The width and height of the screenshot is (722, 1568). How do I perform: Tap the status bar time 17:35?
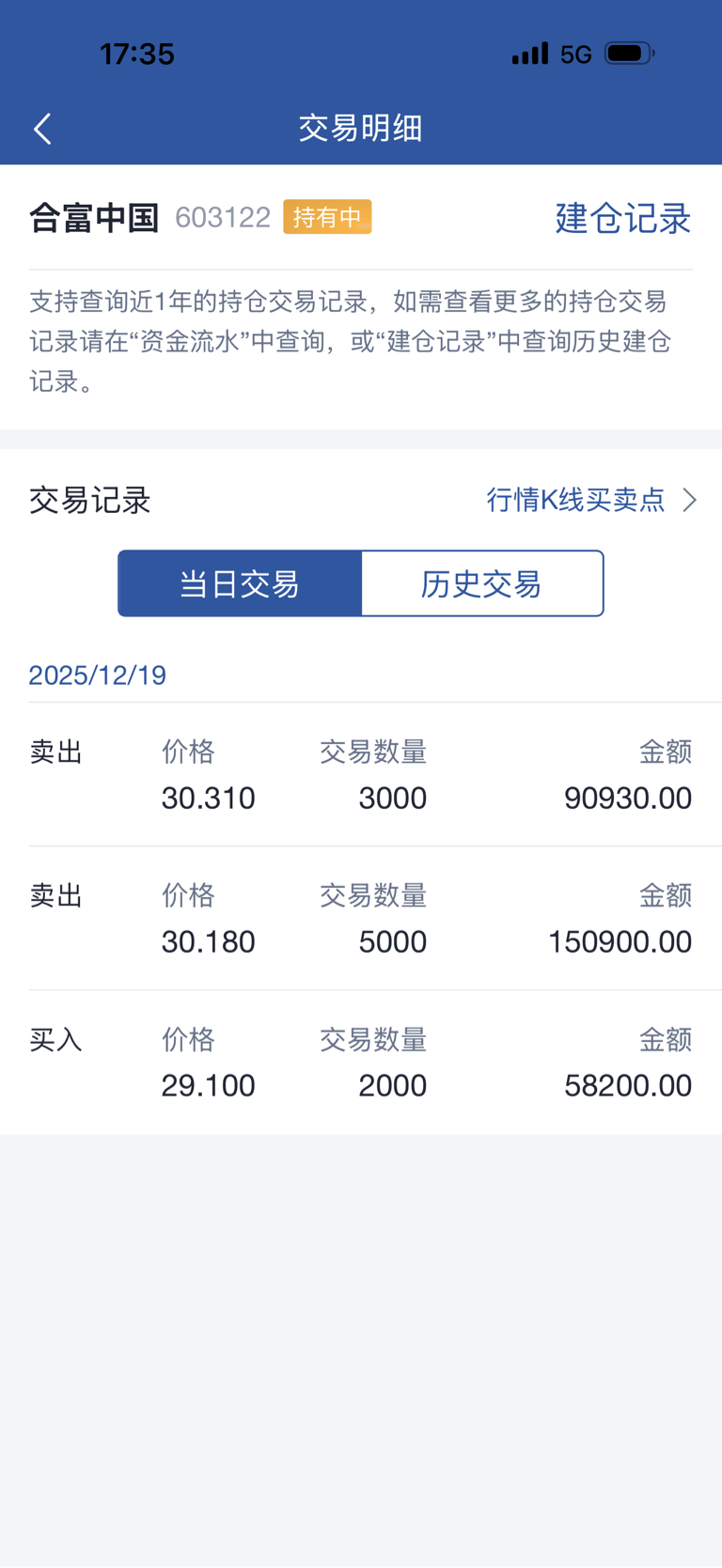[137, 54]
